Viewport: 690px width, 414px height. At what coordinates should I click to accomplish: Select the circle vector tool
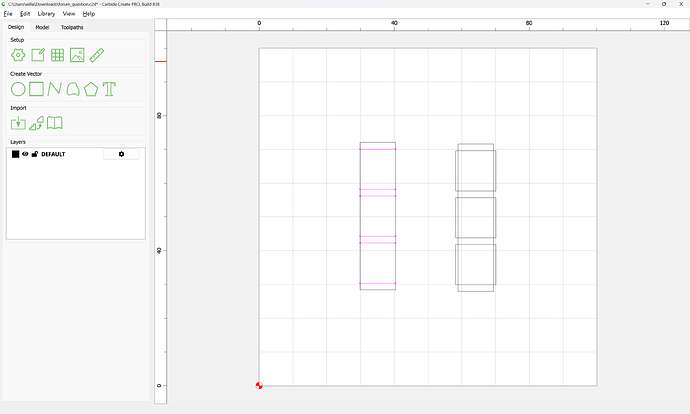(x=18, y=89)
